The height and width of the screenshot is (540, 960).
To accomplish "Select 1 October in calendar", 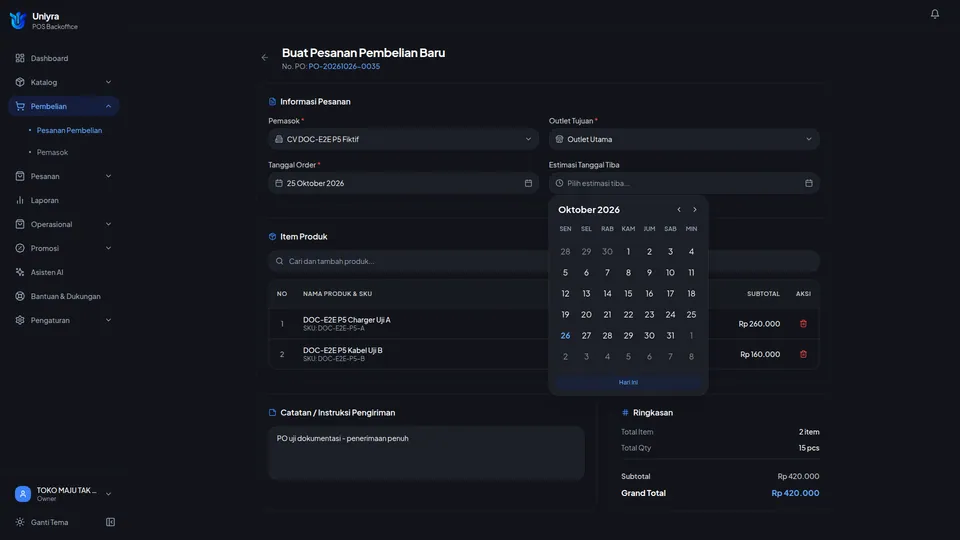I will [628, 252].
